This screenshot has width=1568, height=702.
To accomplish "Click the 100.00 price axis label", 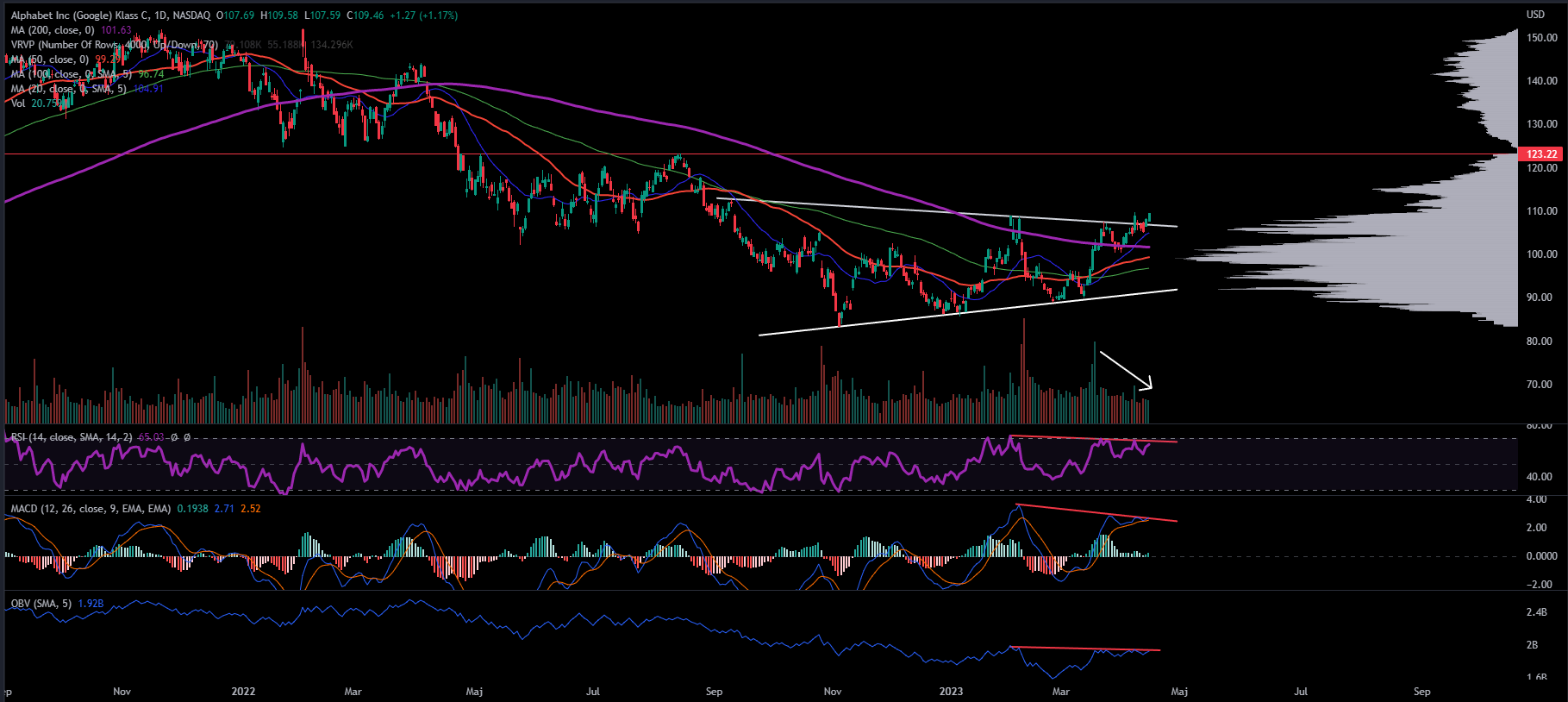I will [1541, 254].
